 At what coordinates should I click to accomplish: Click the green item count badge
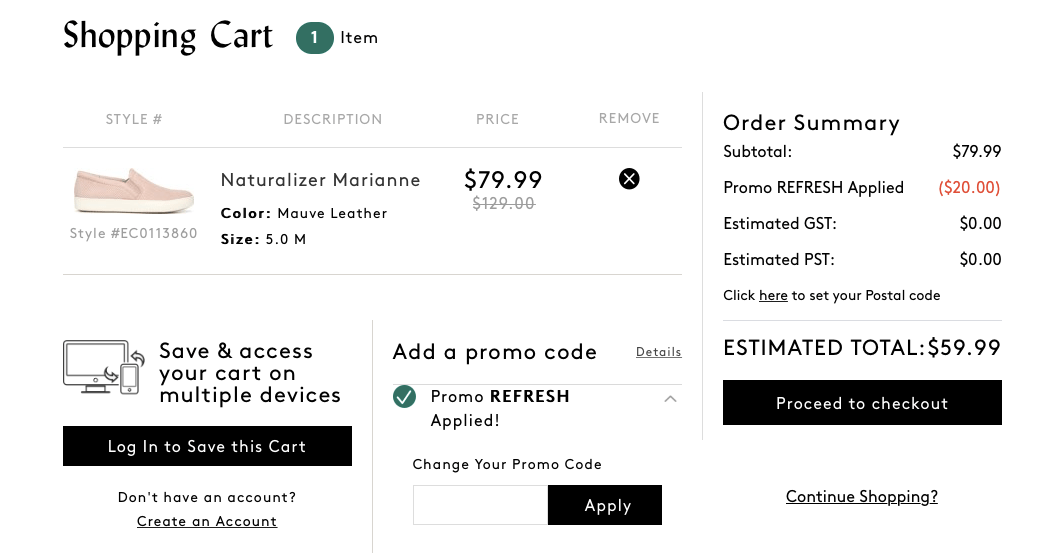[314, 38]
